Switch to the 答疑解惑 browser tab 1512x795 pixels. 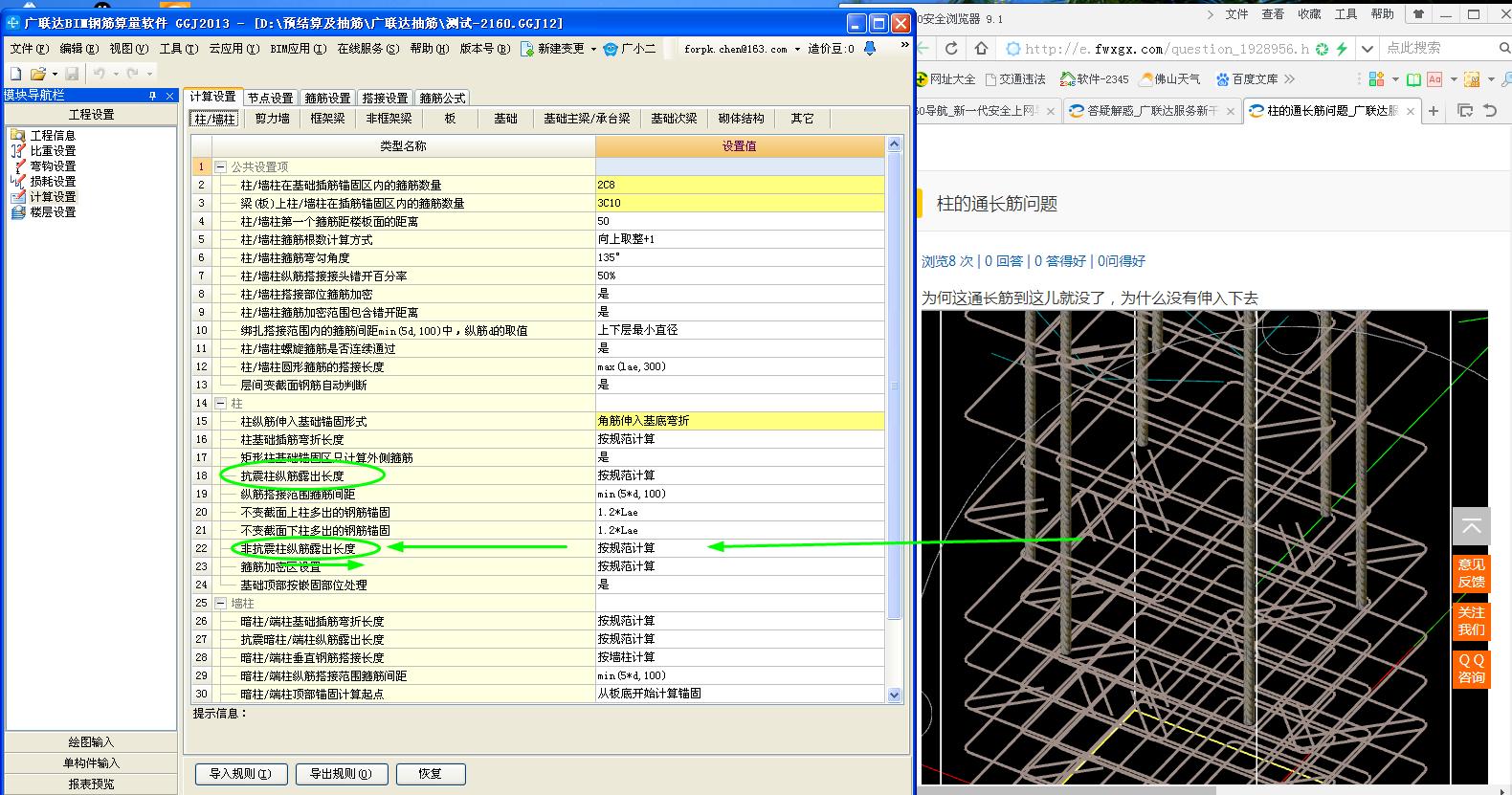tap(1153, 111)
